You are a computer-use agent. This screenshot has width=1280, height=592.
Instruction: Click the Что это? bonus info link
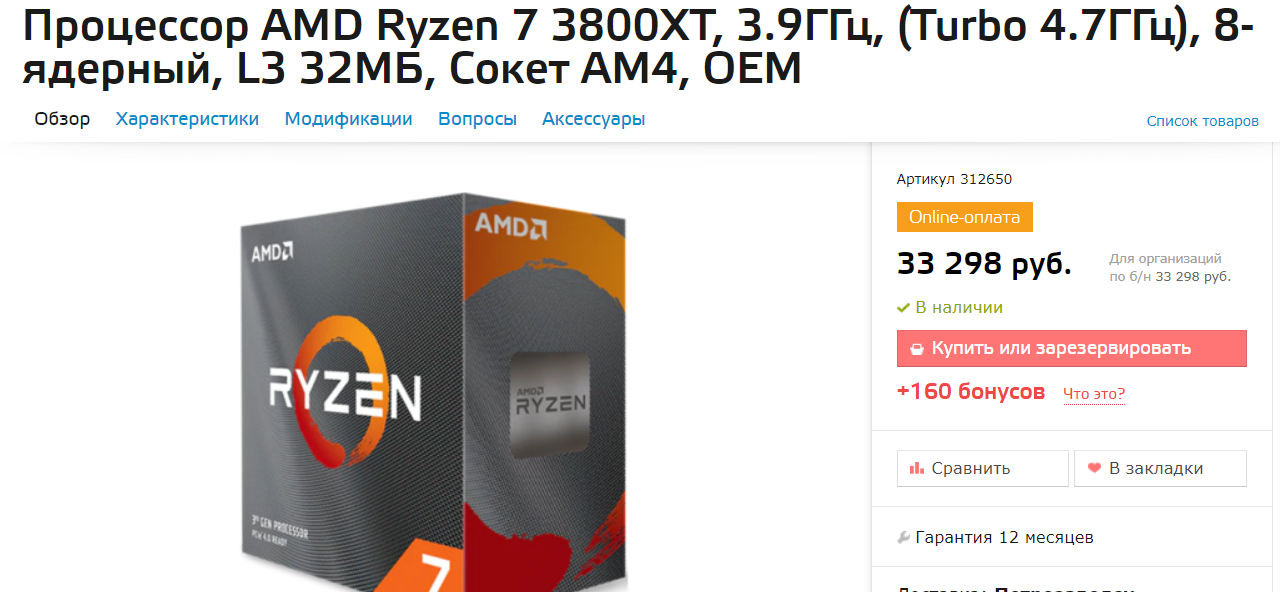coord(1094,394)
